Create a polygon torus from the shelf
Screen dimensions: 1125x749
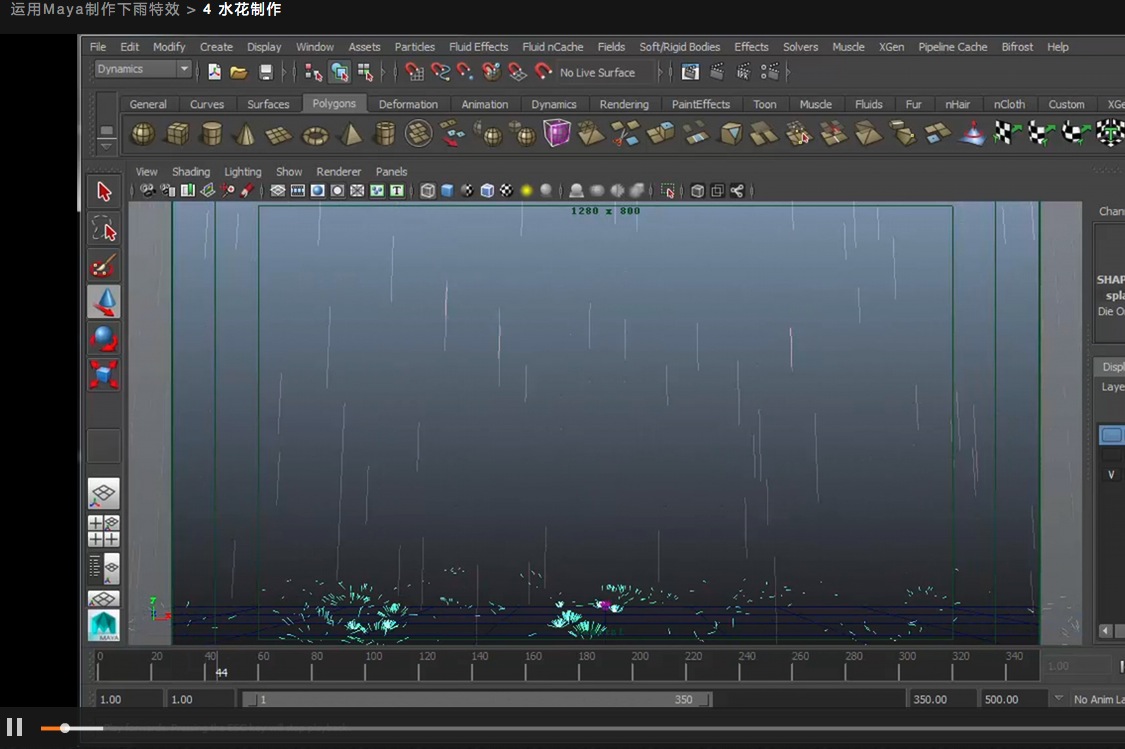(315, 134)
